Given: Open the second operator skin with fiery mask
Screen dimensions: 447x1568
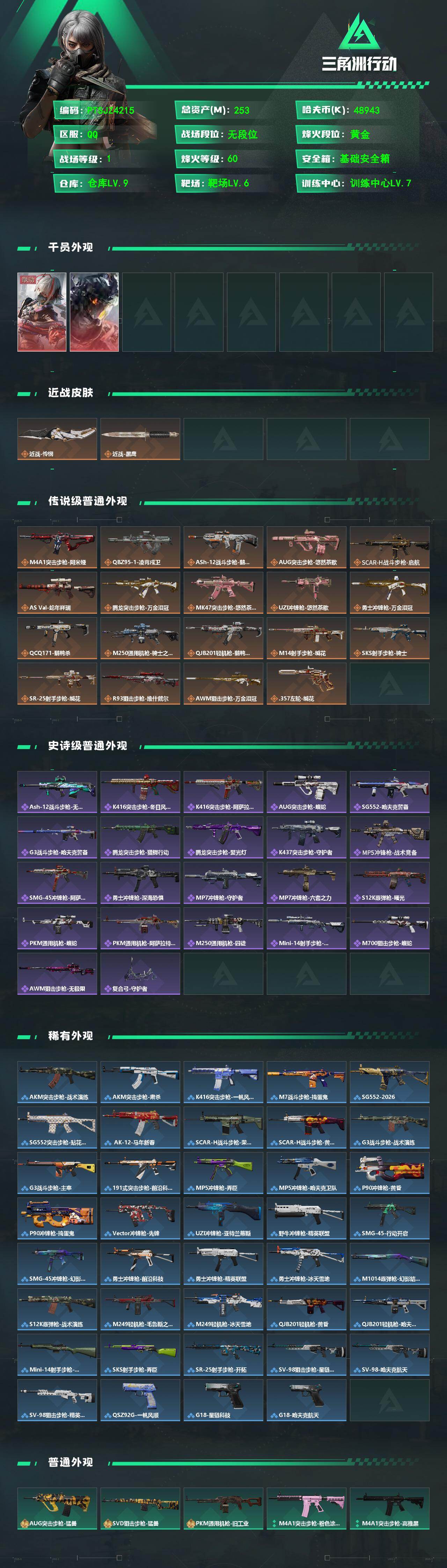Looking at the screenshot, I should tap(94, 312).
